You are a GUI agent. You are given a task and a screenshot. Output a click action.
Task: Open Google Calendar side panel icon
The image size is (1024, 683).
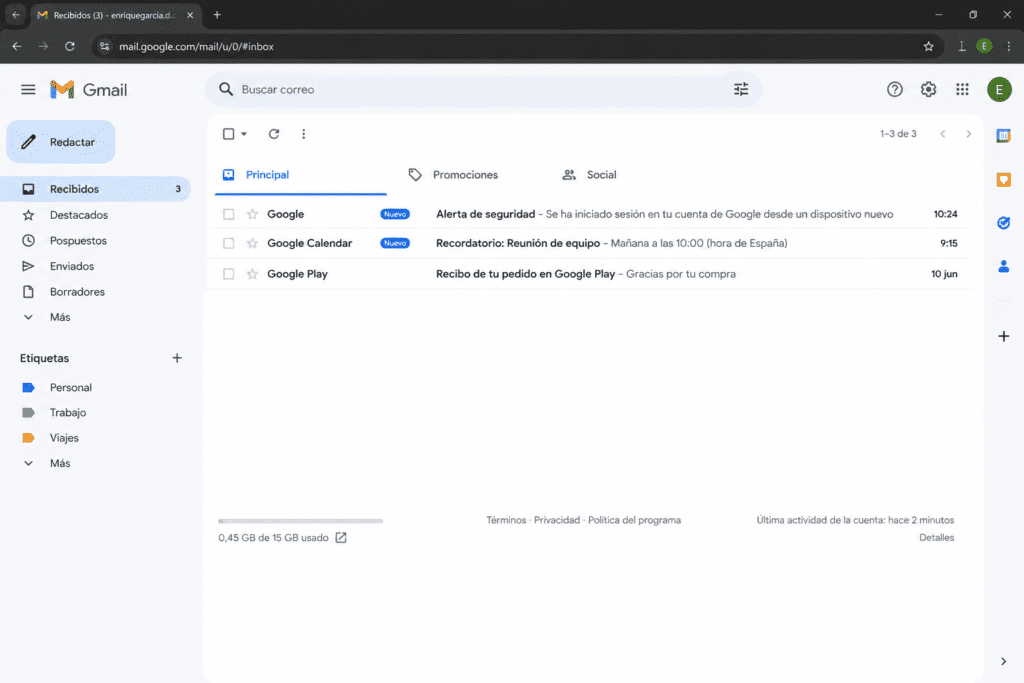(1004, 136)
